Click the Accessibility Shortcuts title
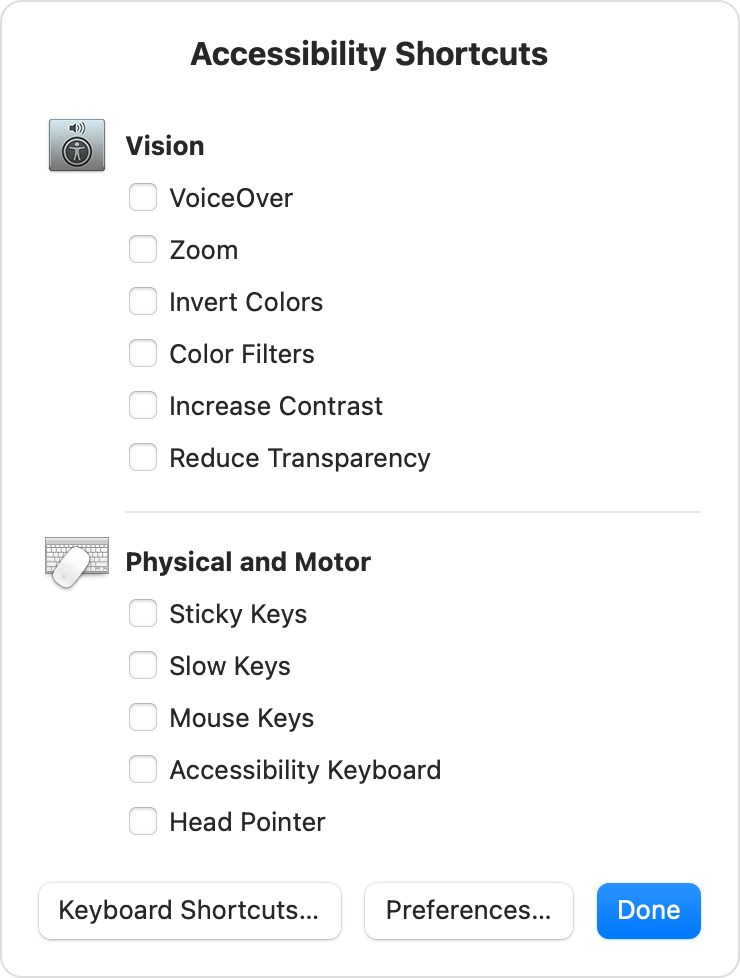The height and width of the screenshot is (978, 740). click(369, 54)
